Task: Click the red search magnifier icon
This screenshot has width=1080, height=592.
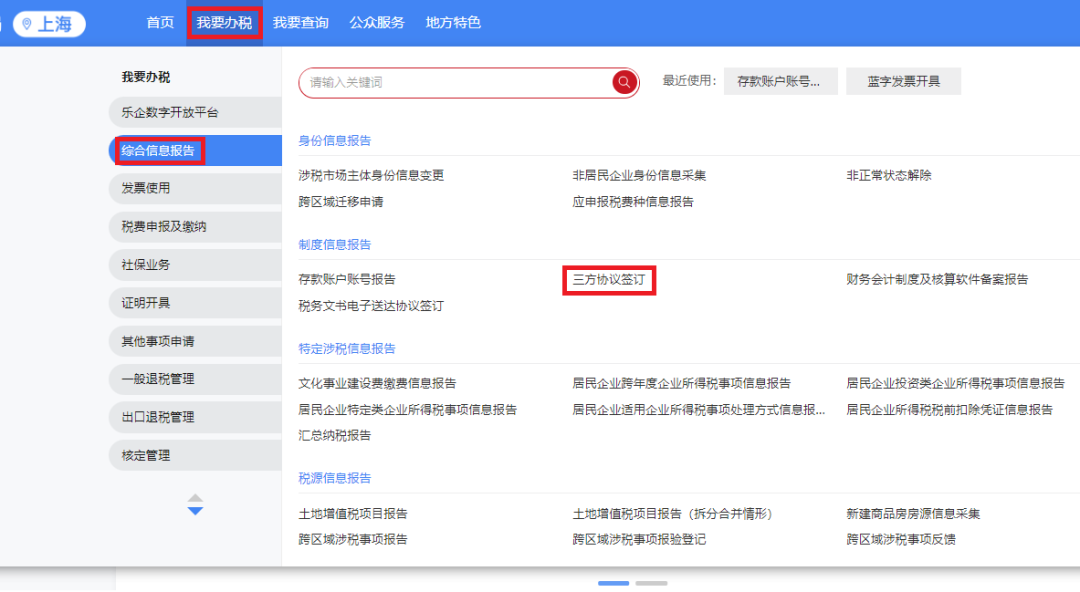Action: [x=625, y=82]
